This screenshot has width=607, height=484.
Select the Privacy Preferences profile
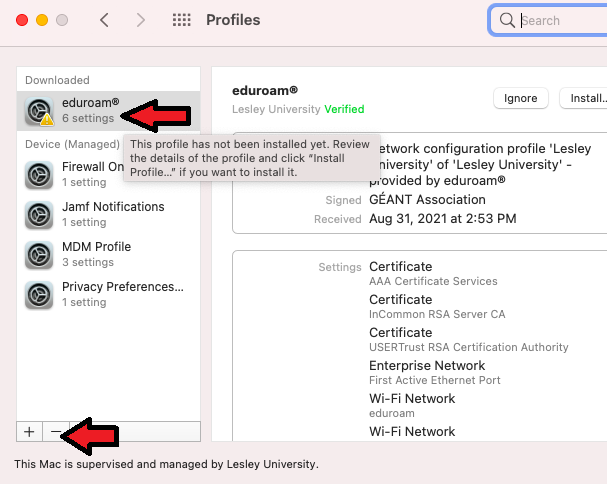108,294
